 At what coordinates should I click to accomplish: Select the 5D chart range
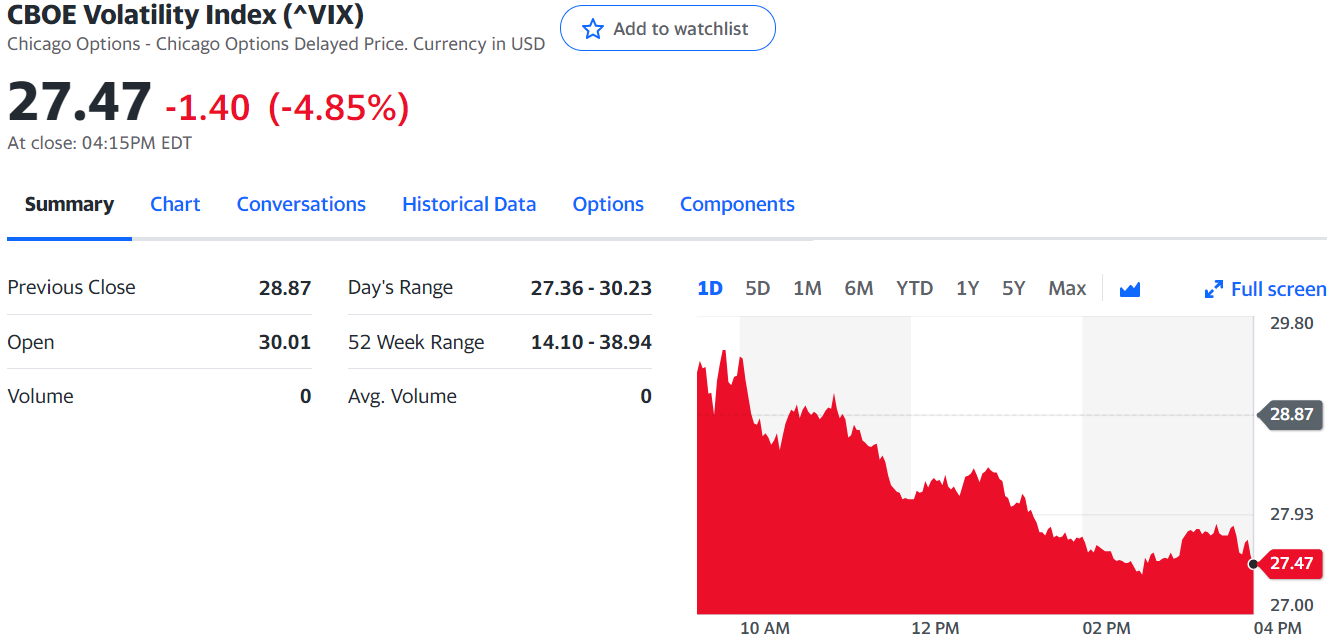tap(758, 288)
